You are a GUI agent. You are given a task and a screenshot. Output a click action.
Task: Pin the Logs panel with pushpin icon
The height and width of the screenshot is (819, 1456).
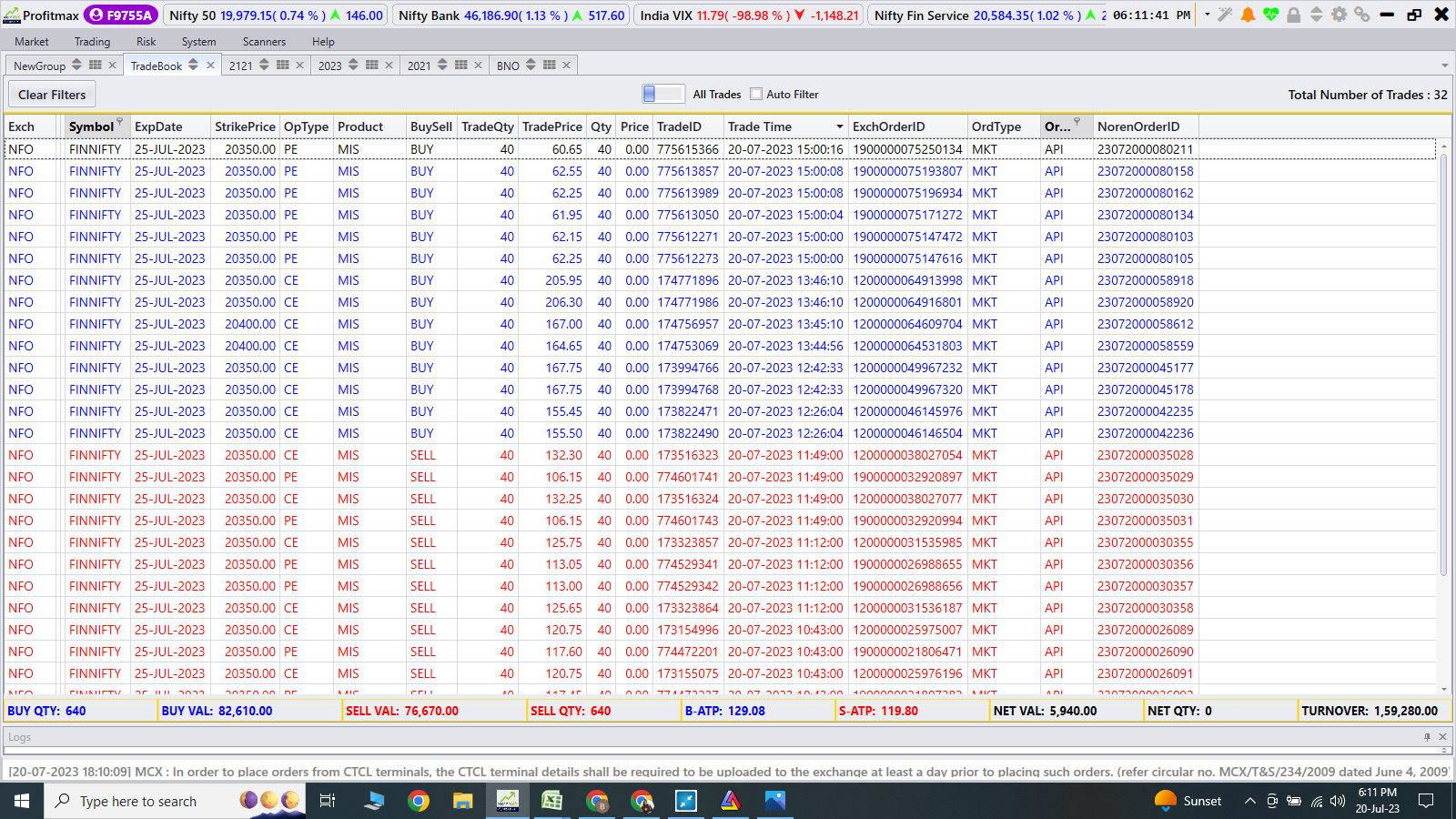point(1427,737)
